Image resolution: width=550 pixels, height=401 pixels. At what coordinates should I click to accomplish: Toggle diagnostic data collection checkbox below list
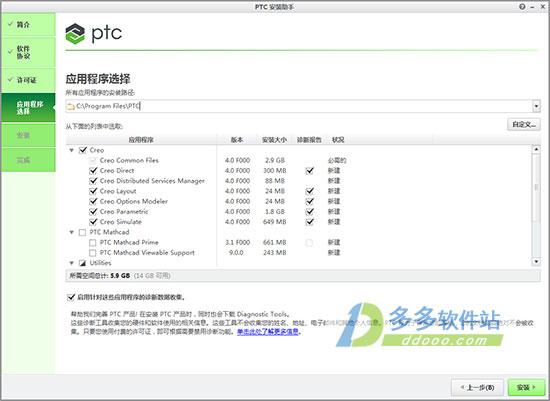click(71, 297)
